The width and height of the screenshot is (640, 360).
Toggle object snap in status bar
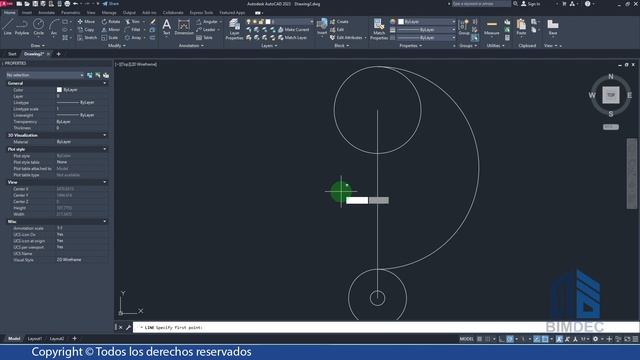(545, 339)
